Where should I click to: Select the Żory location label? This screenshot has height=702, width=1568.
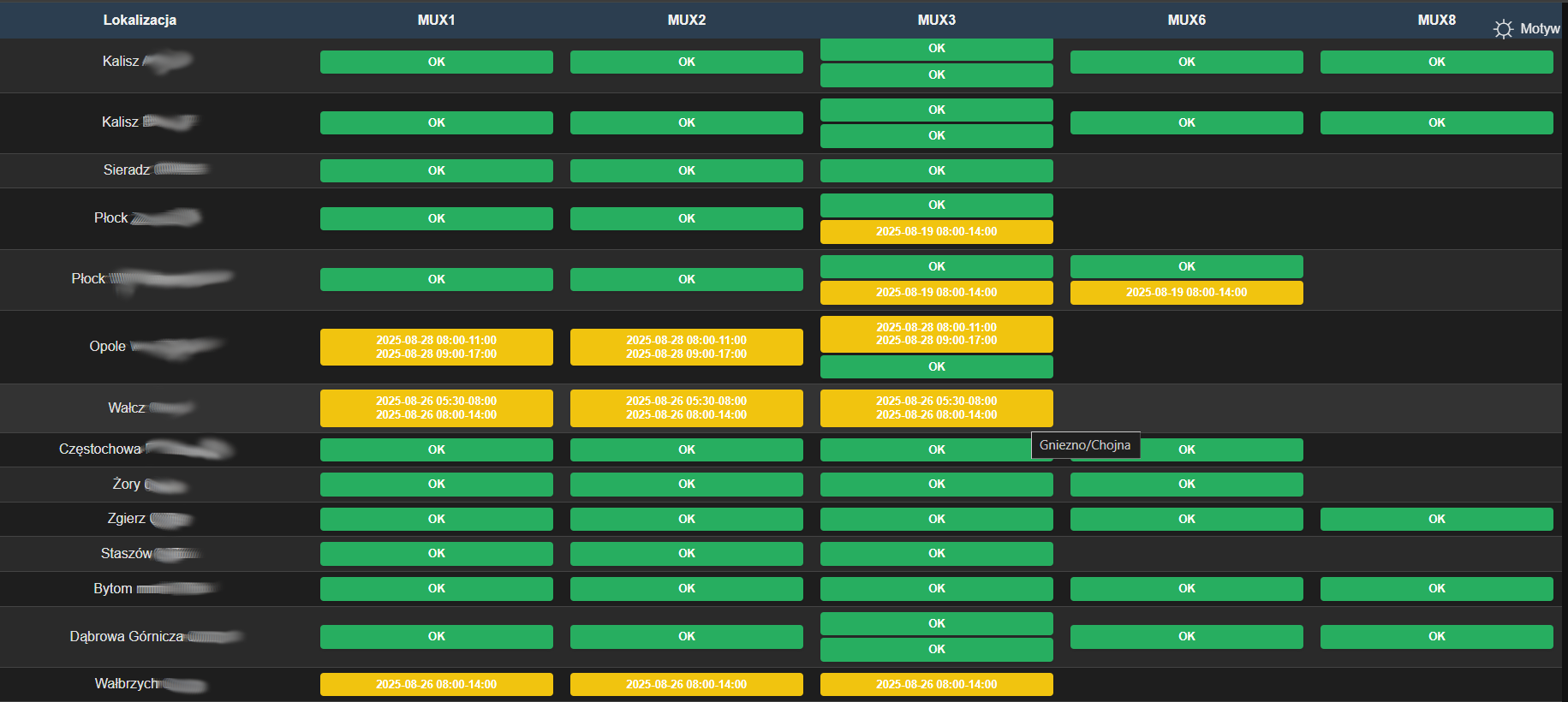click(x=127, y=484)
